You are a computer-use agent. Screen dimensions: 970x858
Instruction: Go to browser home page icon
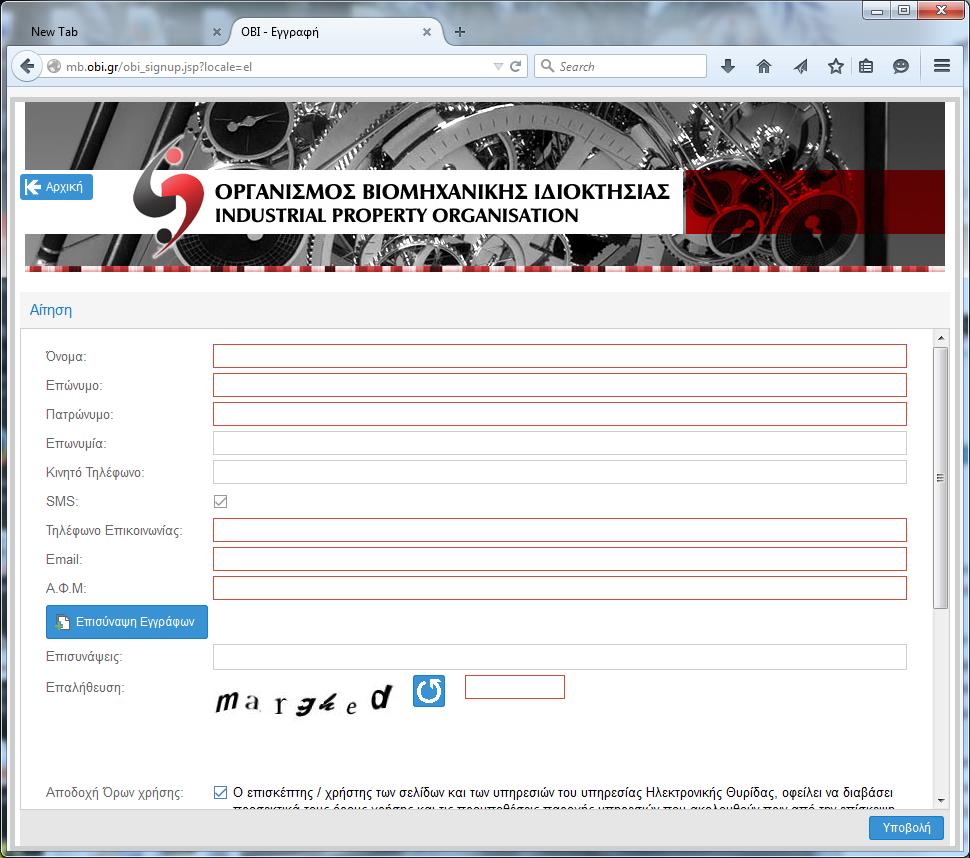tap(764, 66)
